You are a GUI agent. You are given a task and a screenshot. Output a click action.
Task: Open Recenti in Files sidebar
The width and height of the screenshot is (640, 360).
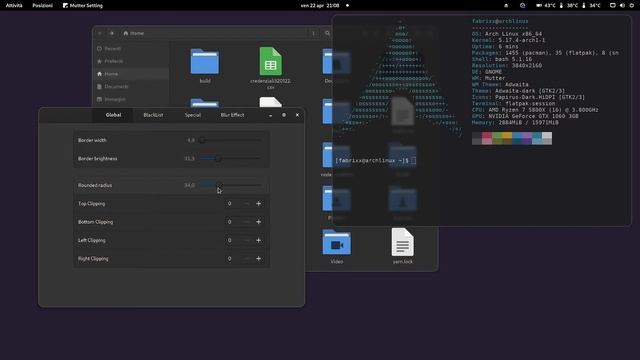click(131, 49)
